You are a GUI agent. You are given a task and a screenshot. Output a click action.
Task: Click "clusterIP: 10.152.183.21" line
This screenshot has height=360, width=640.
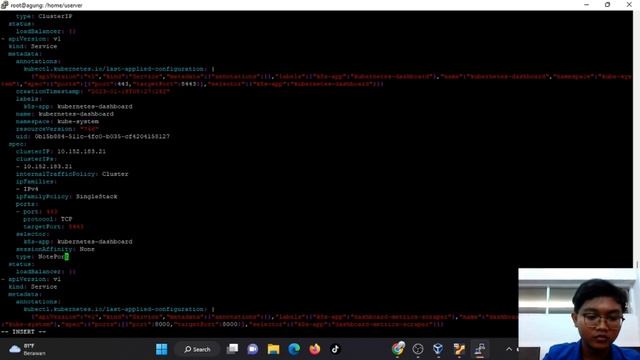tap(60, 151)
